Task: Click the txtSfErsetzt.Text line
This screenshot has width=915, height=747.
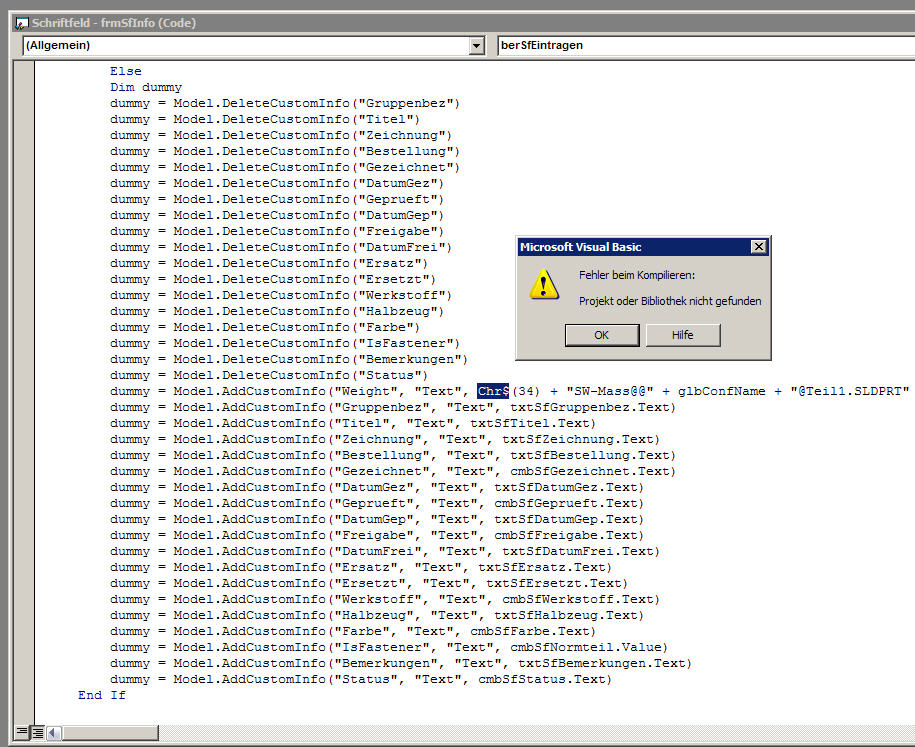Action: coord(369,584)
